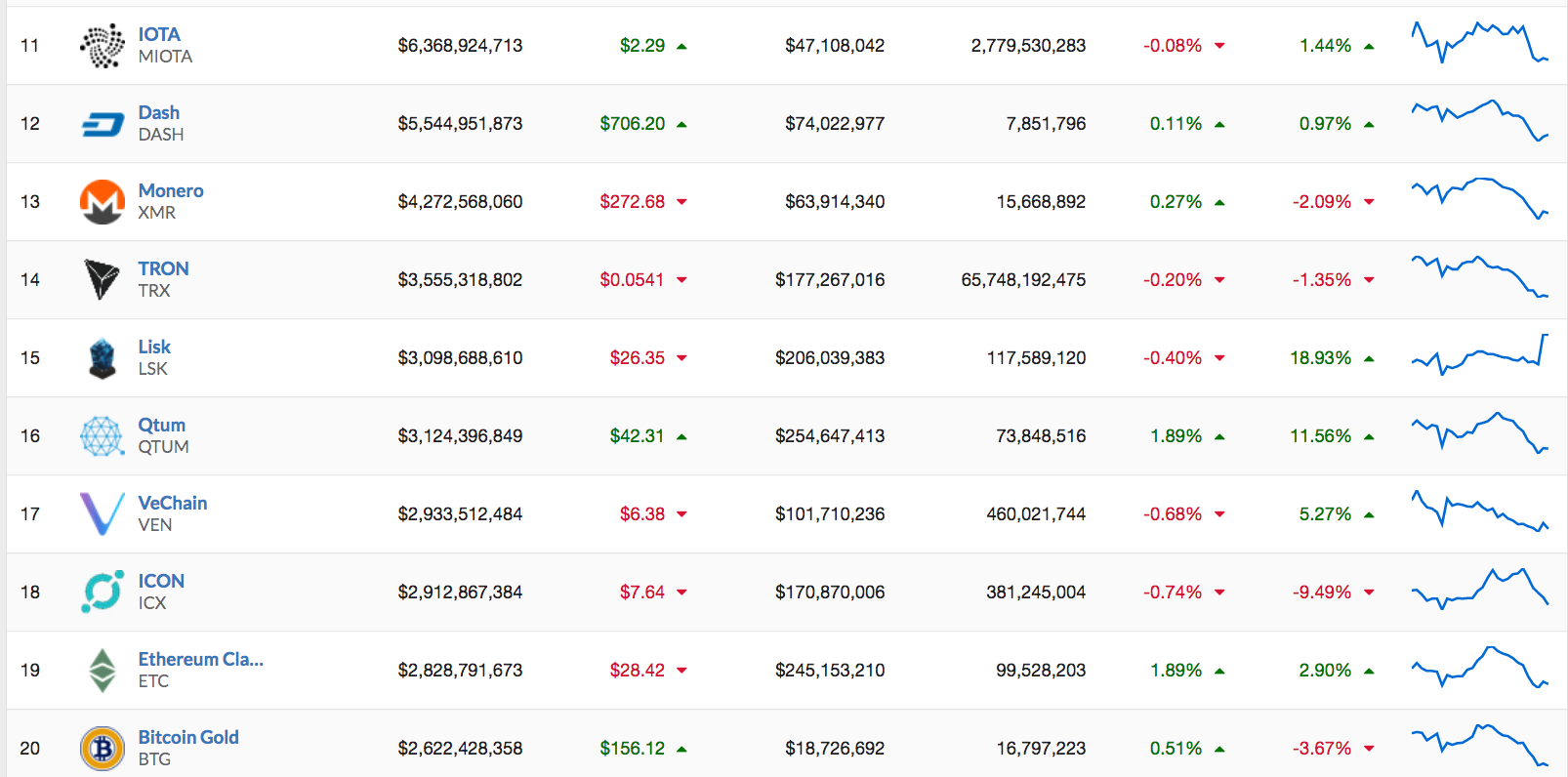Open the Qtum logo icon
This screenshot has height=777, width=1568.
[x=103, y=436]
